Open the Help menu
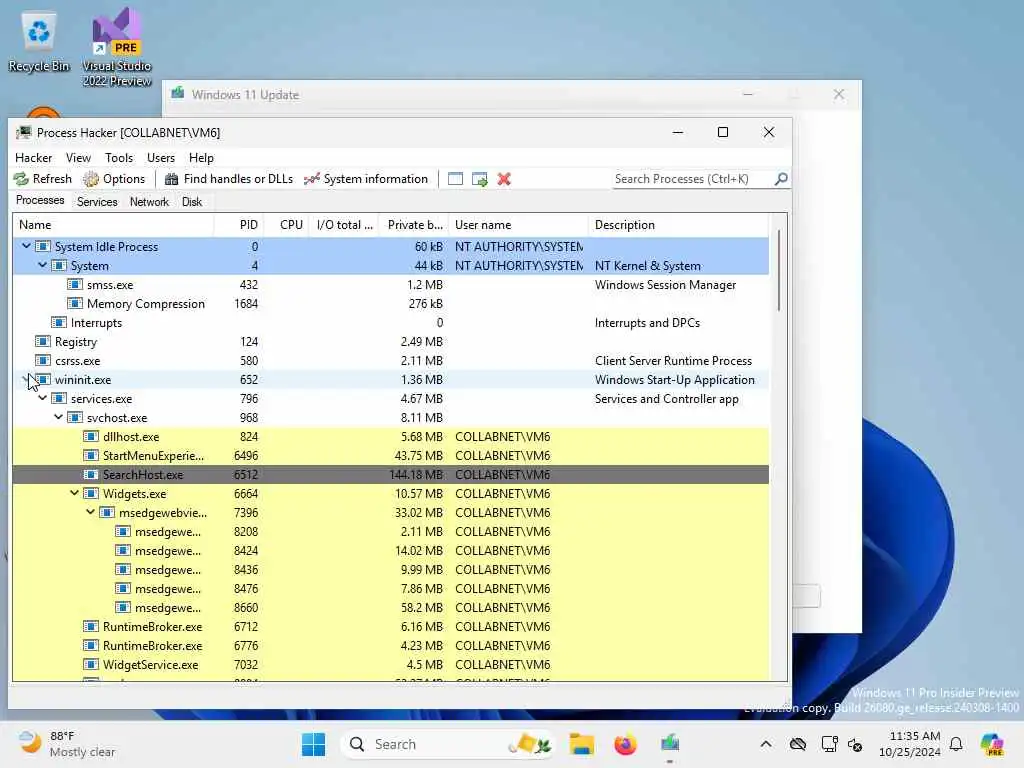The width and height of the screenshot is (1024, 768). (201, 158)
